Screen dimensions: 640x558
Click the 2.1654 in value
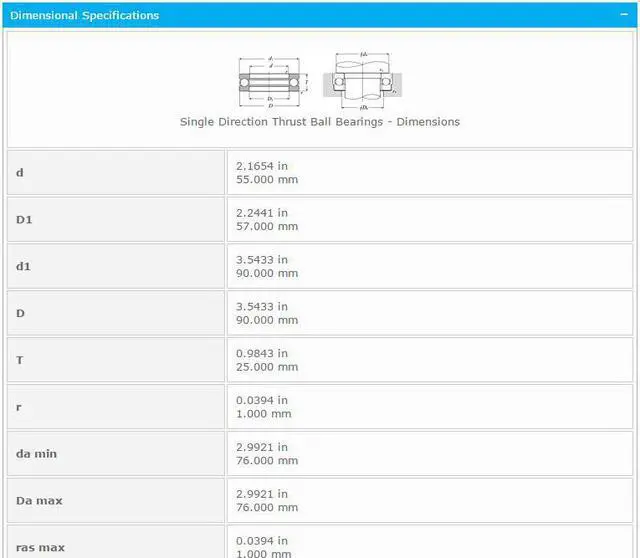(262, 166)
